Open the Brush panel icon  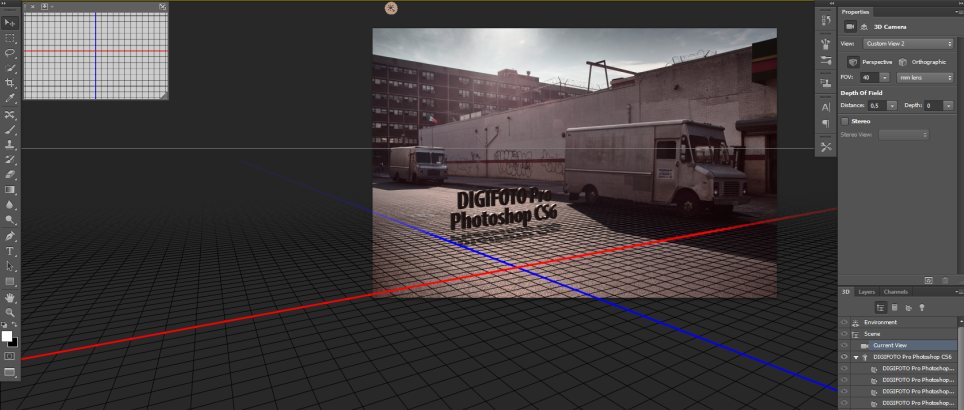(x=826, y=61)
